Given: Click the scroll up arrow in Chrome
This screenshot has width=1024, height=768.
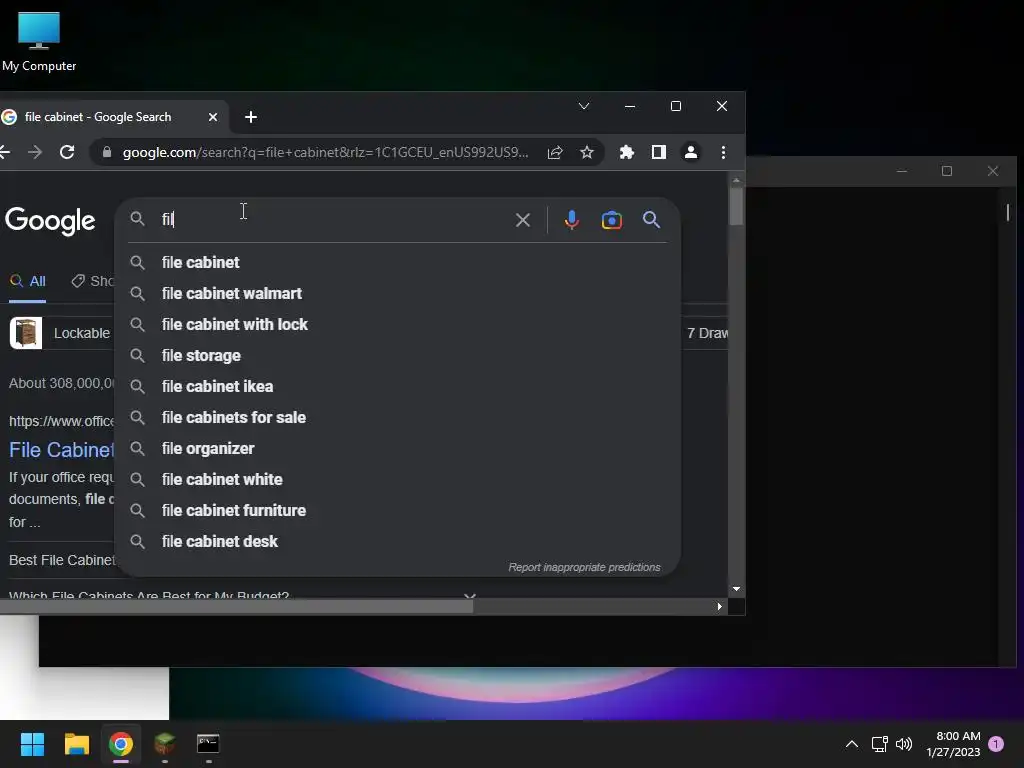Looking at the screenshot, I should click(x=736, y=180).
